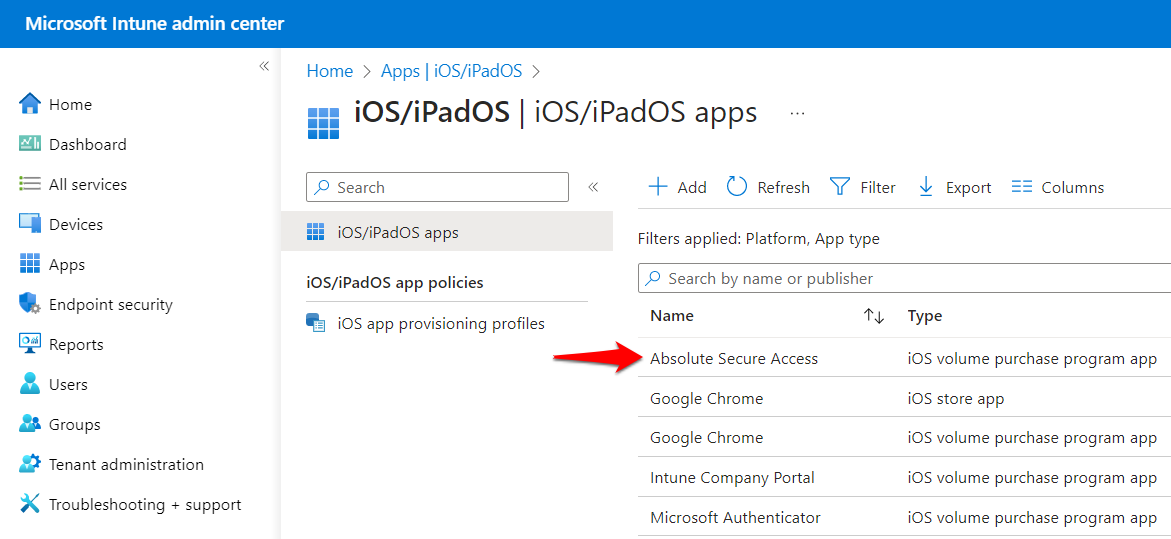Click the Add button label
This screenshot has width=1171, height=539.
(x=692, y=187)
